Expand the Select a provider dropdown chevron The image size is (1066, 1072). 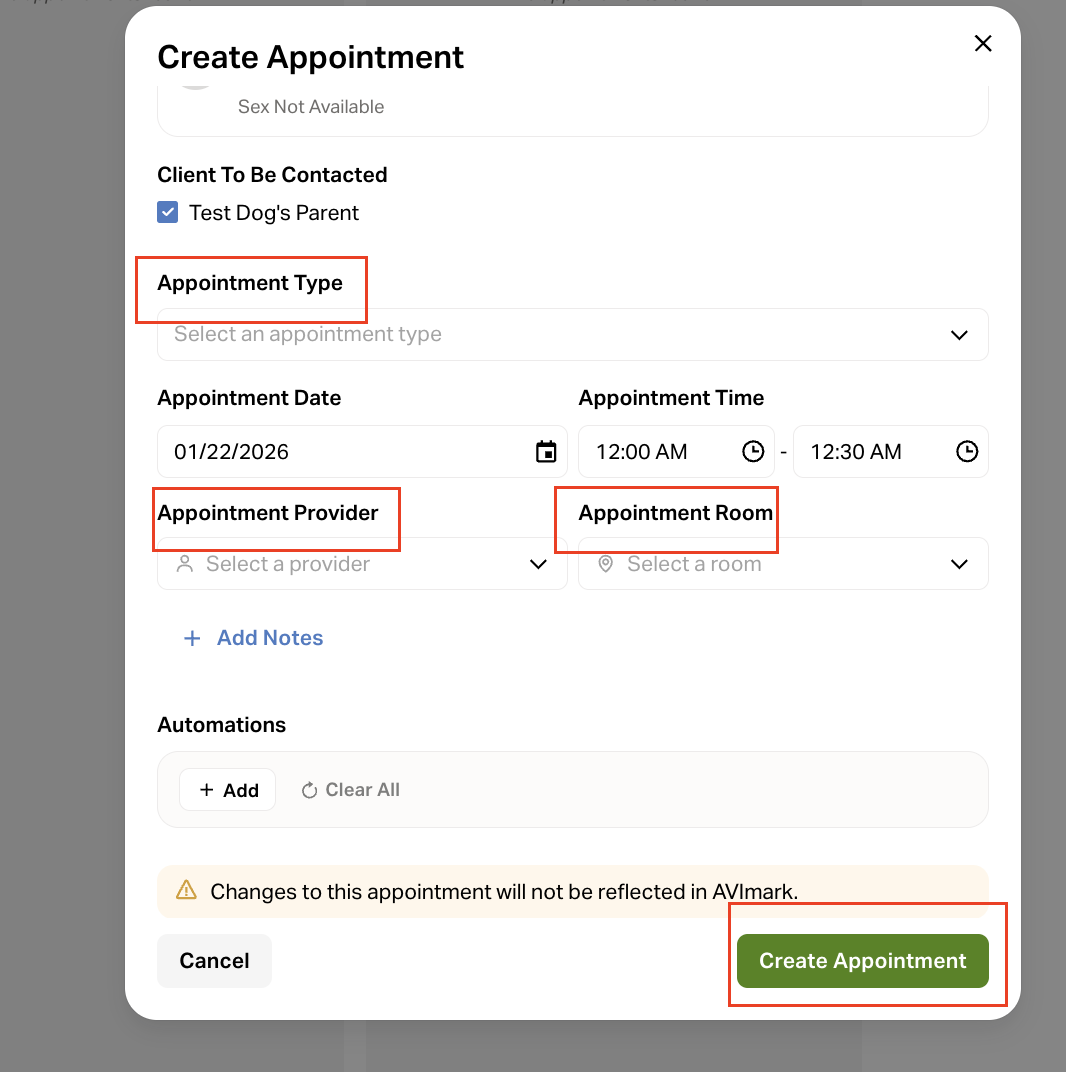pyautogui.click(x=538, y=564)
